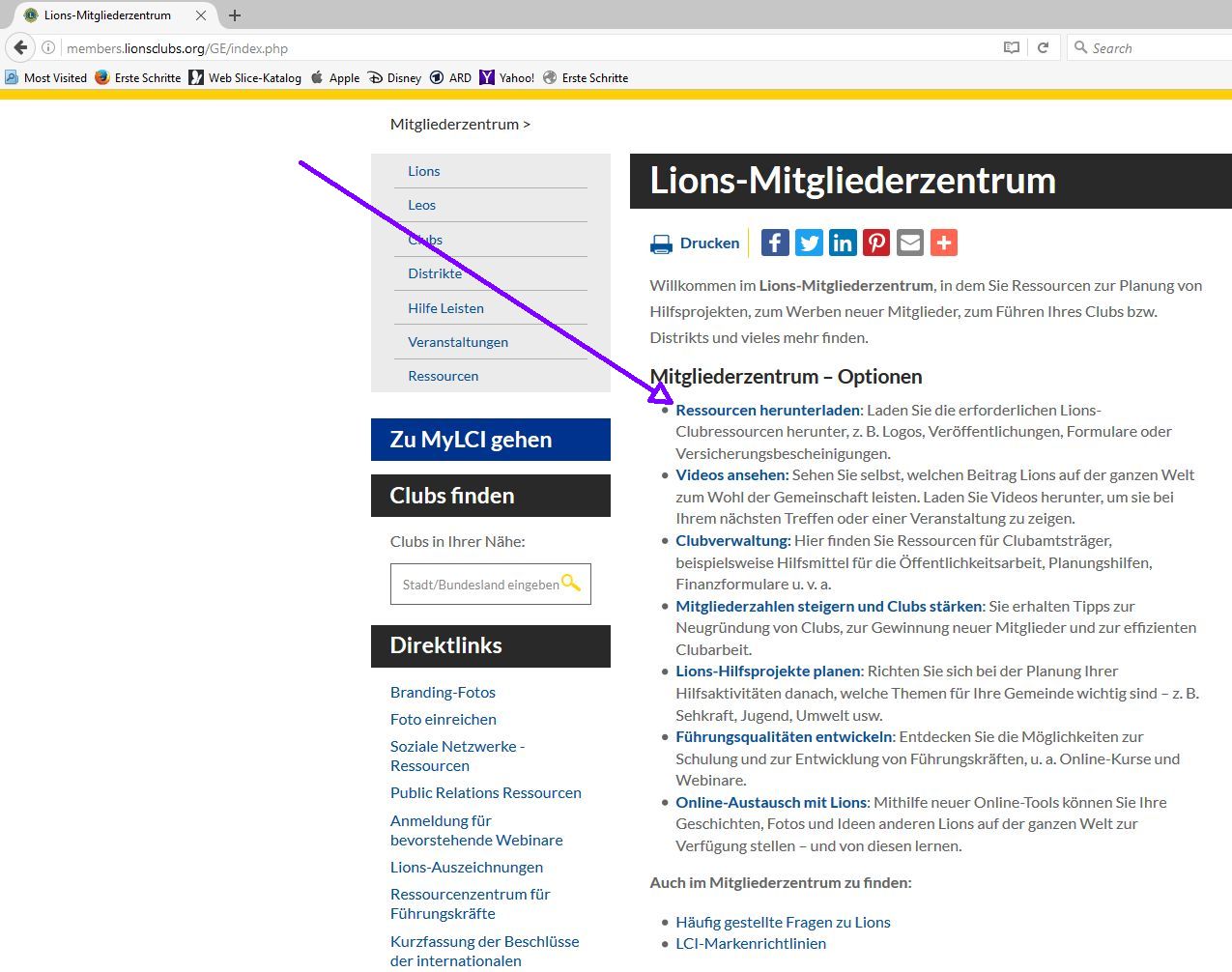This screenshot has height=972, width=1232.
Task: Open the Yahoo! bookmark
Action: (506, 77)
